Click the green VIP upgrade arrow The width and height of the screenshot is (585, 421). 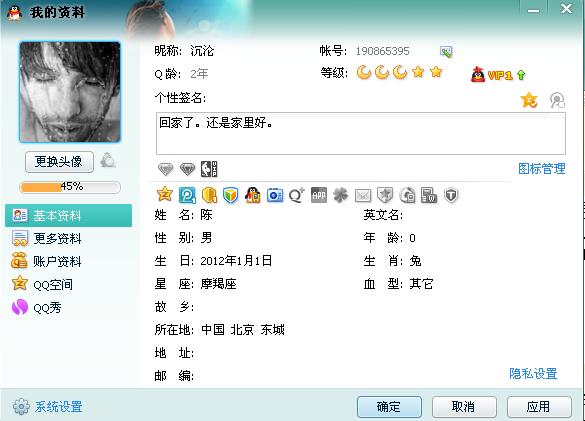click(x=521, y=75)
